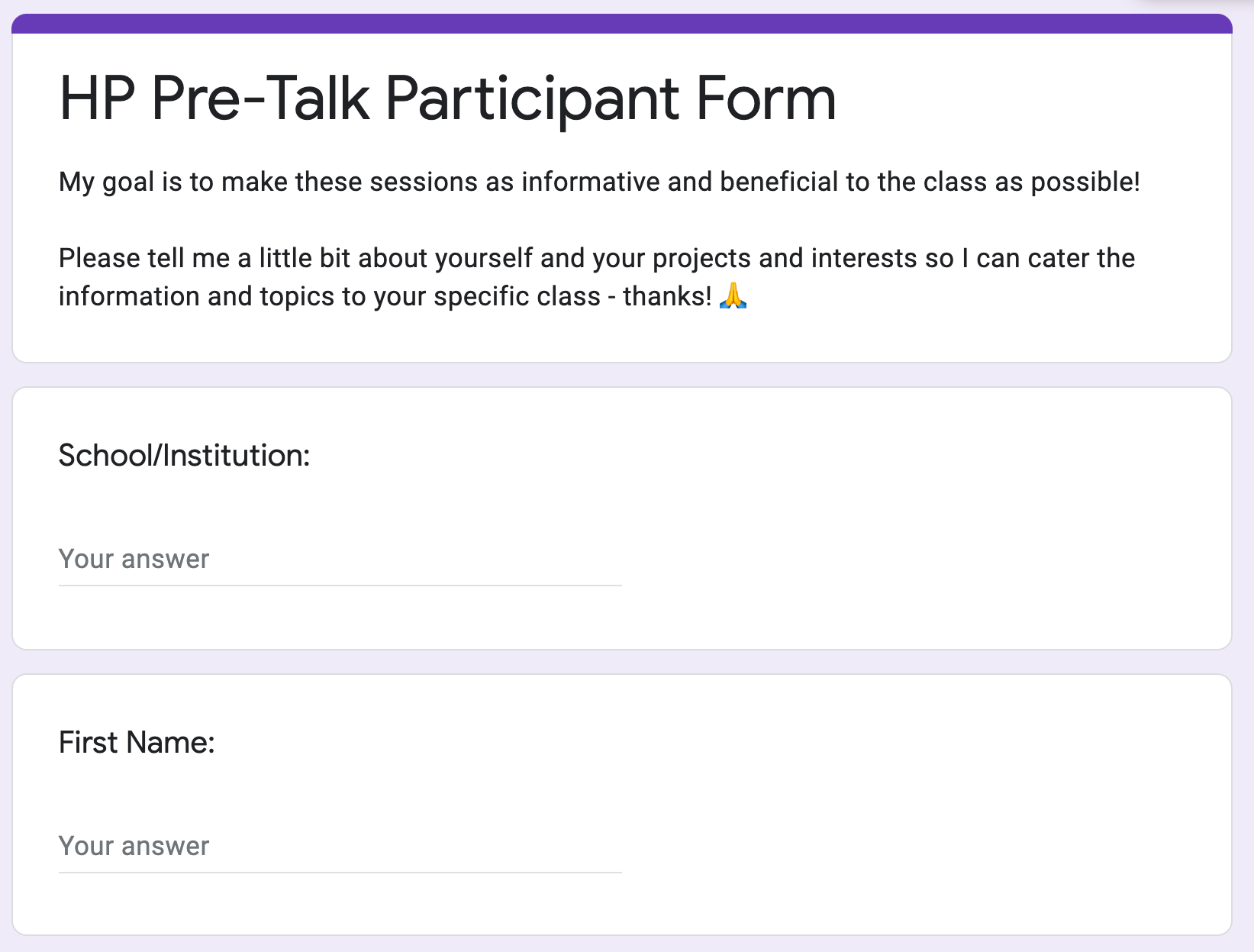Click the word "thanks!" in the description
1254x952 pixels.
click(667, 296)
